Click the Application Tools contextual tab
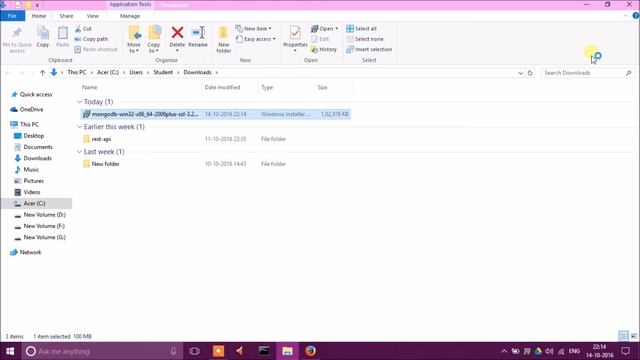Image resolution: width=640 pixels, height=360 pixels. pos(130,4)
